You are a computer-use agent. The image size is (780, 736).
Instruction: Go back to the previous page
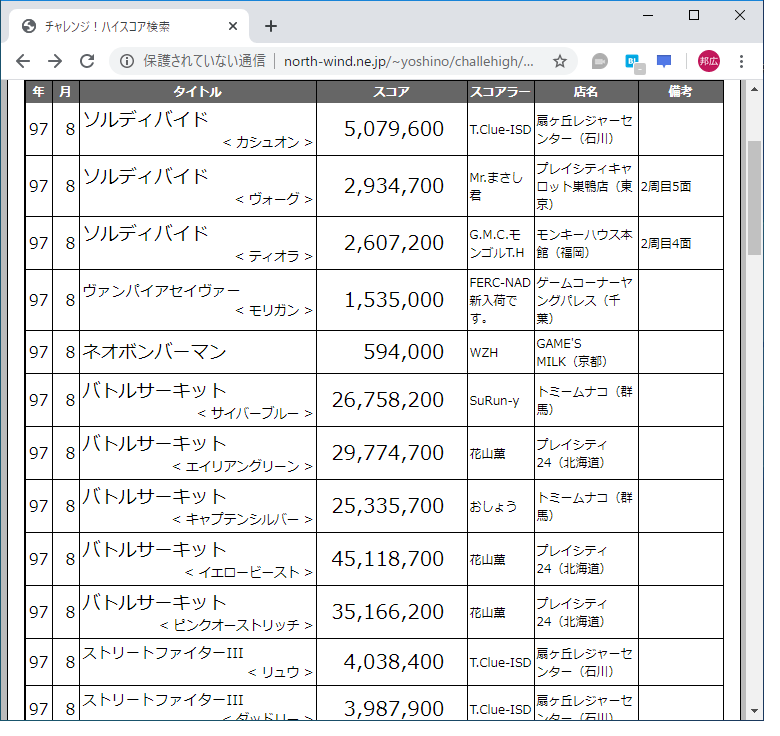[23, 62]
